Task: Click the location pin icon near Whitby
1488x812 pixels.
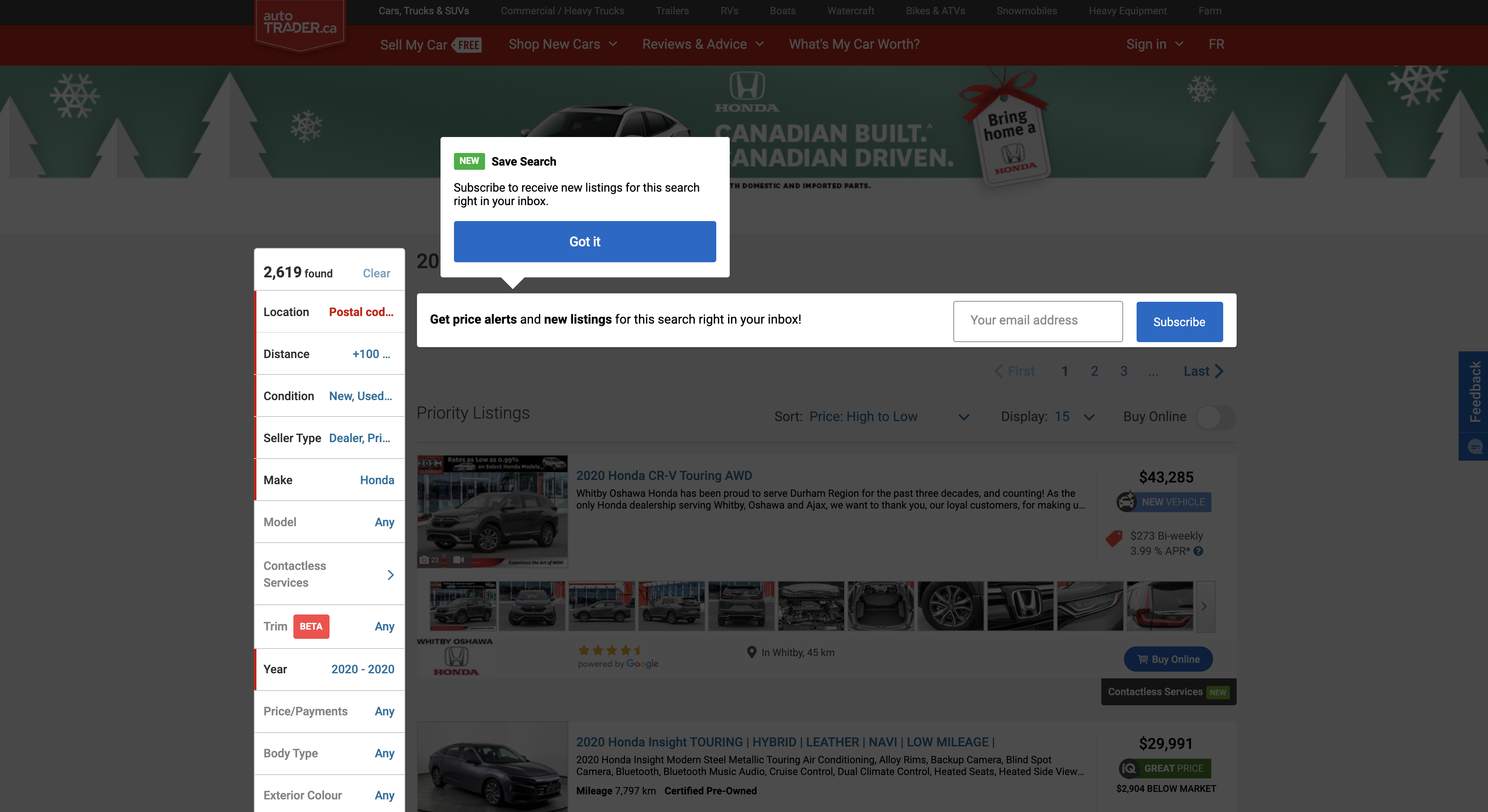Action: [x=752, y=653]
